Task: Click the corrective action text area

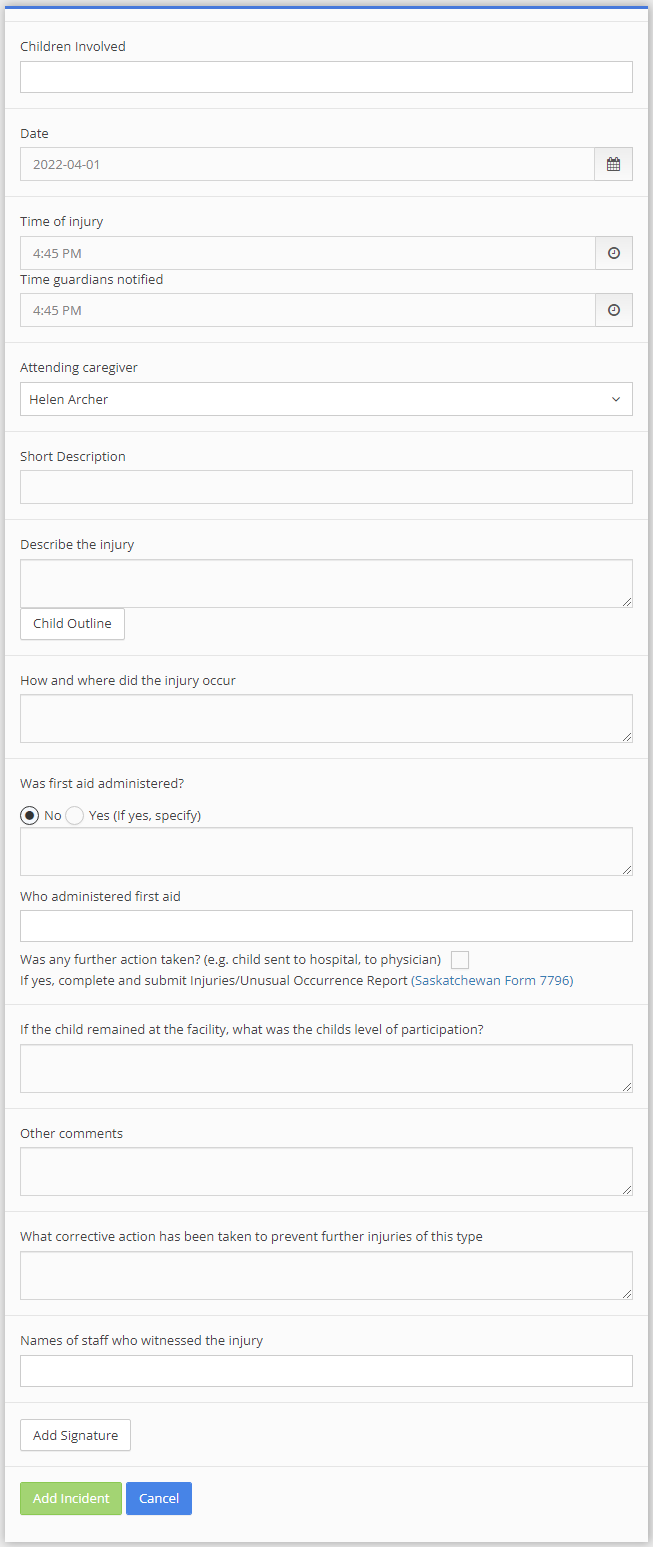Action: (x=326, y=1275)
